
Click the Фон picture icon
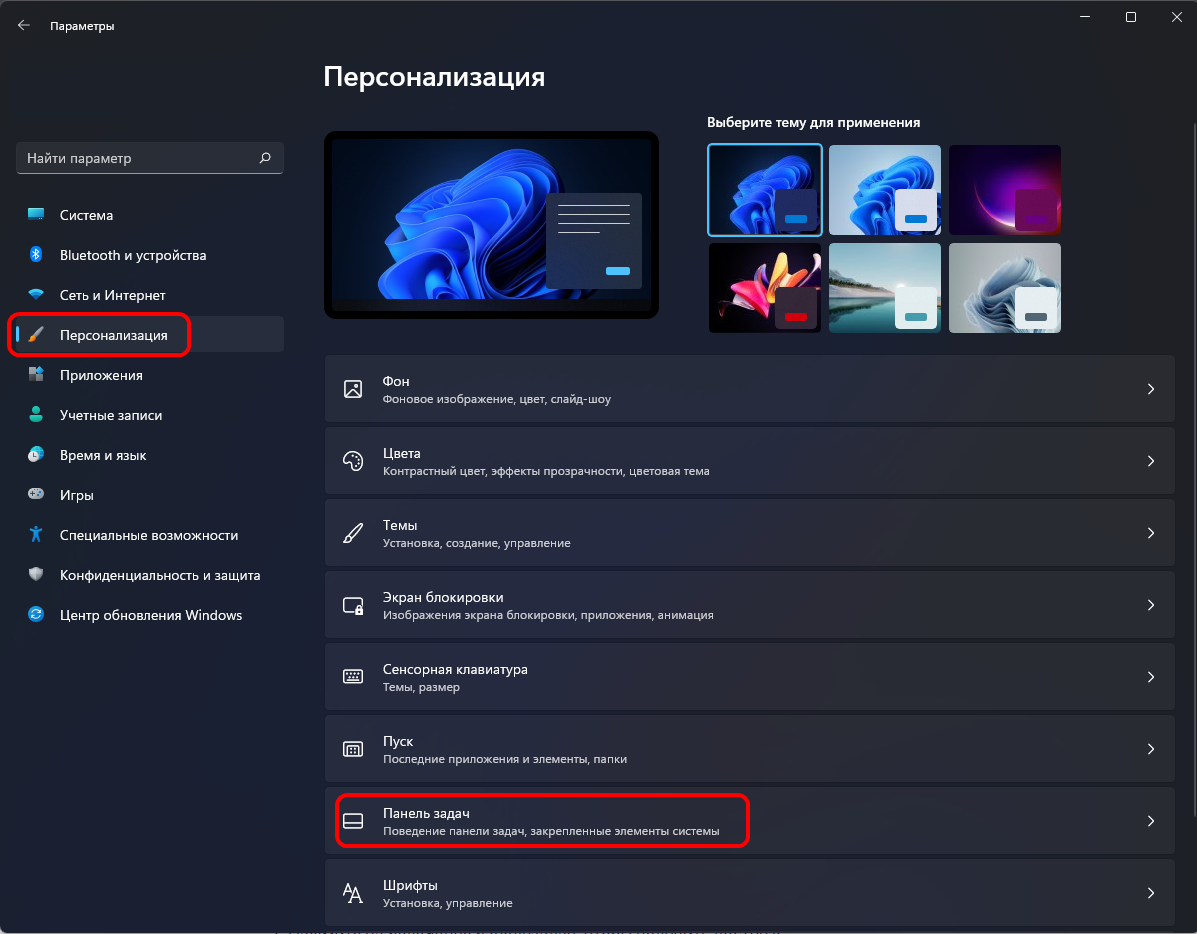[353, 389]
